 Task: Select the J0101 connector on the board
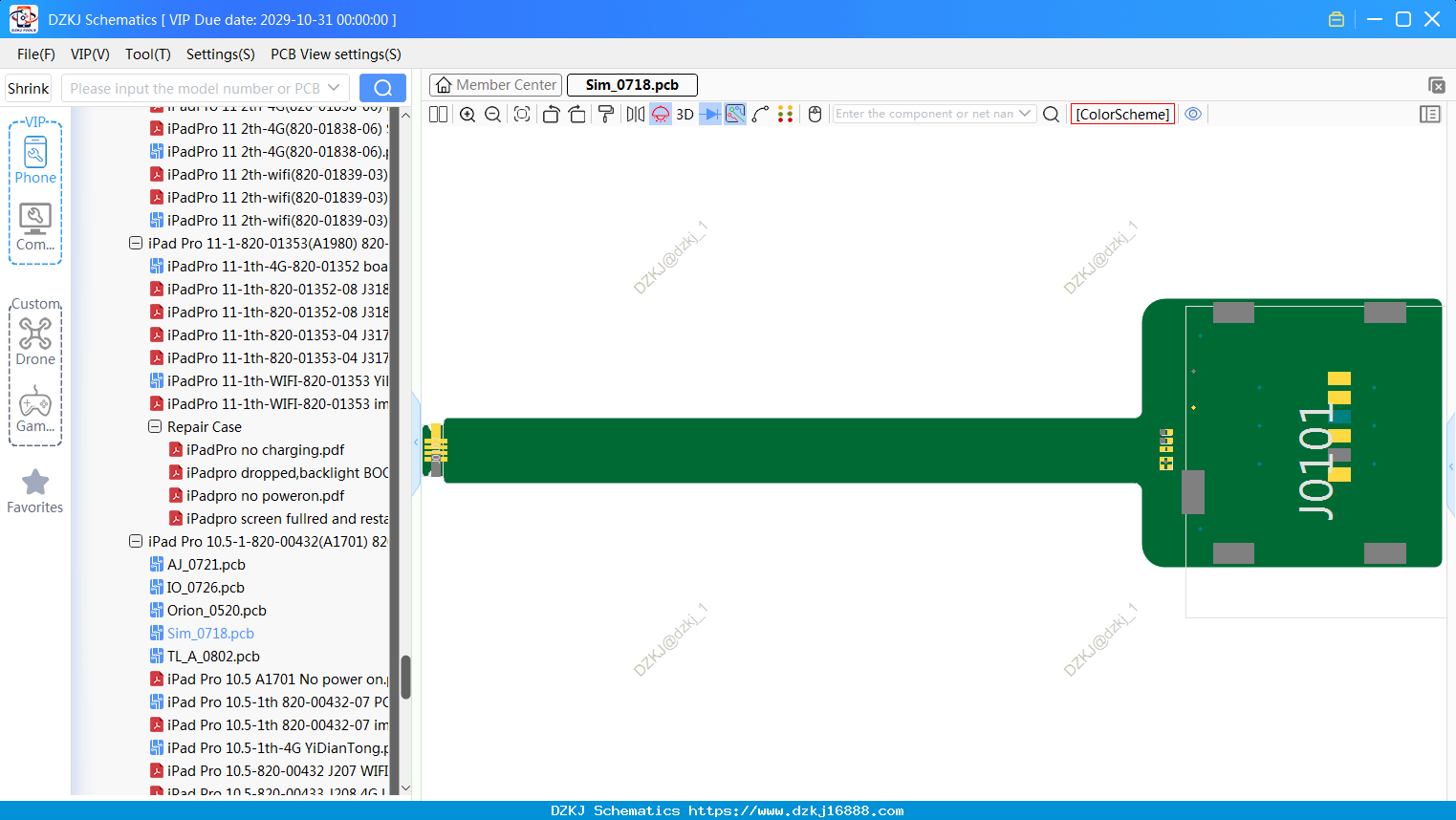1315,462
